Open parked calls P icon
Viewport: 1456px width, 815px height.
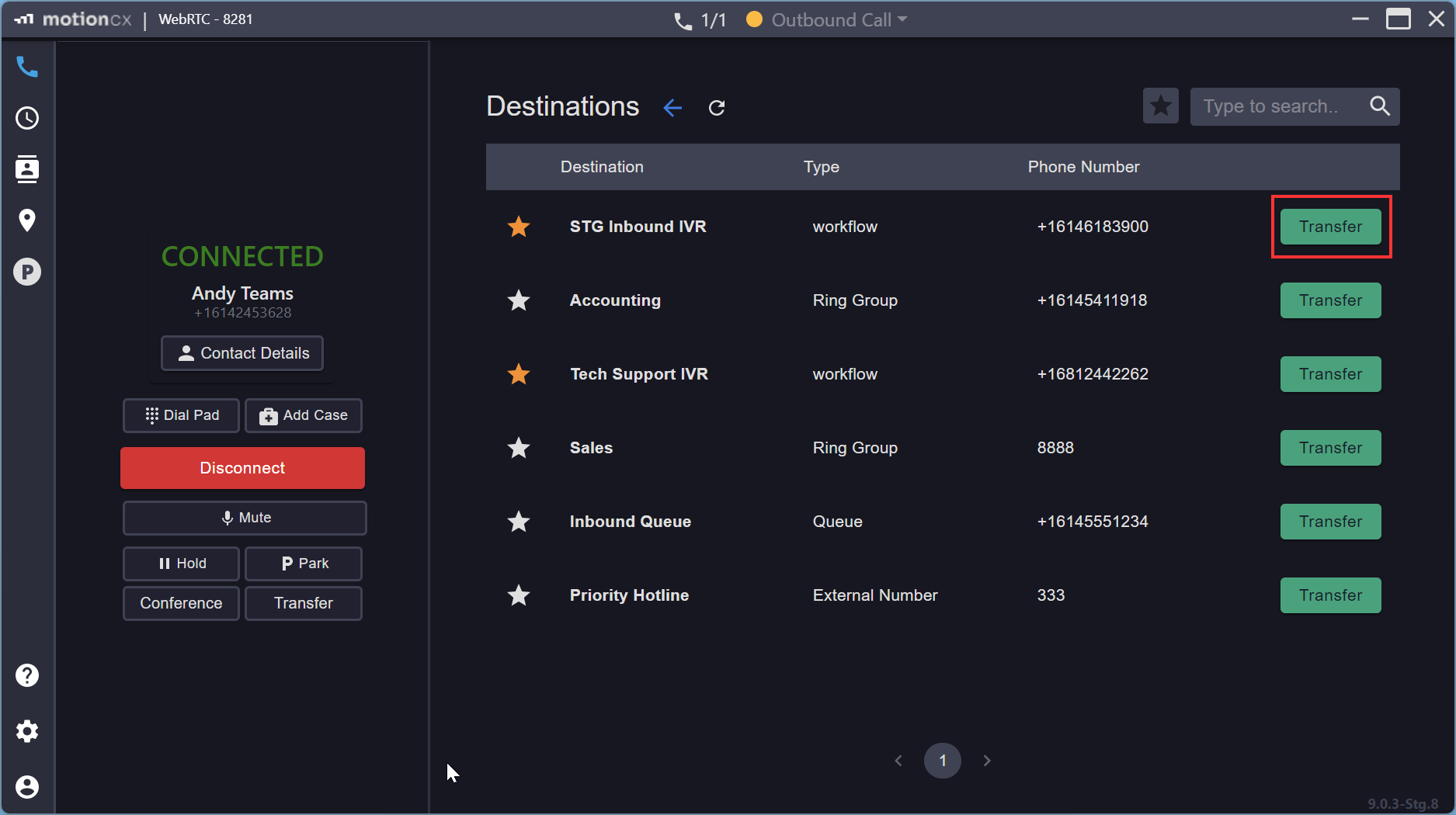pos(27,272)
